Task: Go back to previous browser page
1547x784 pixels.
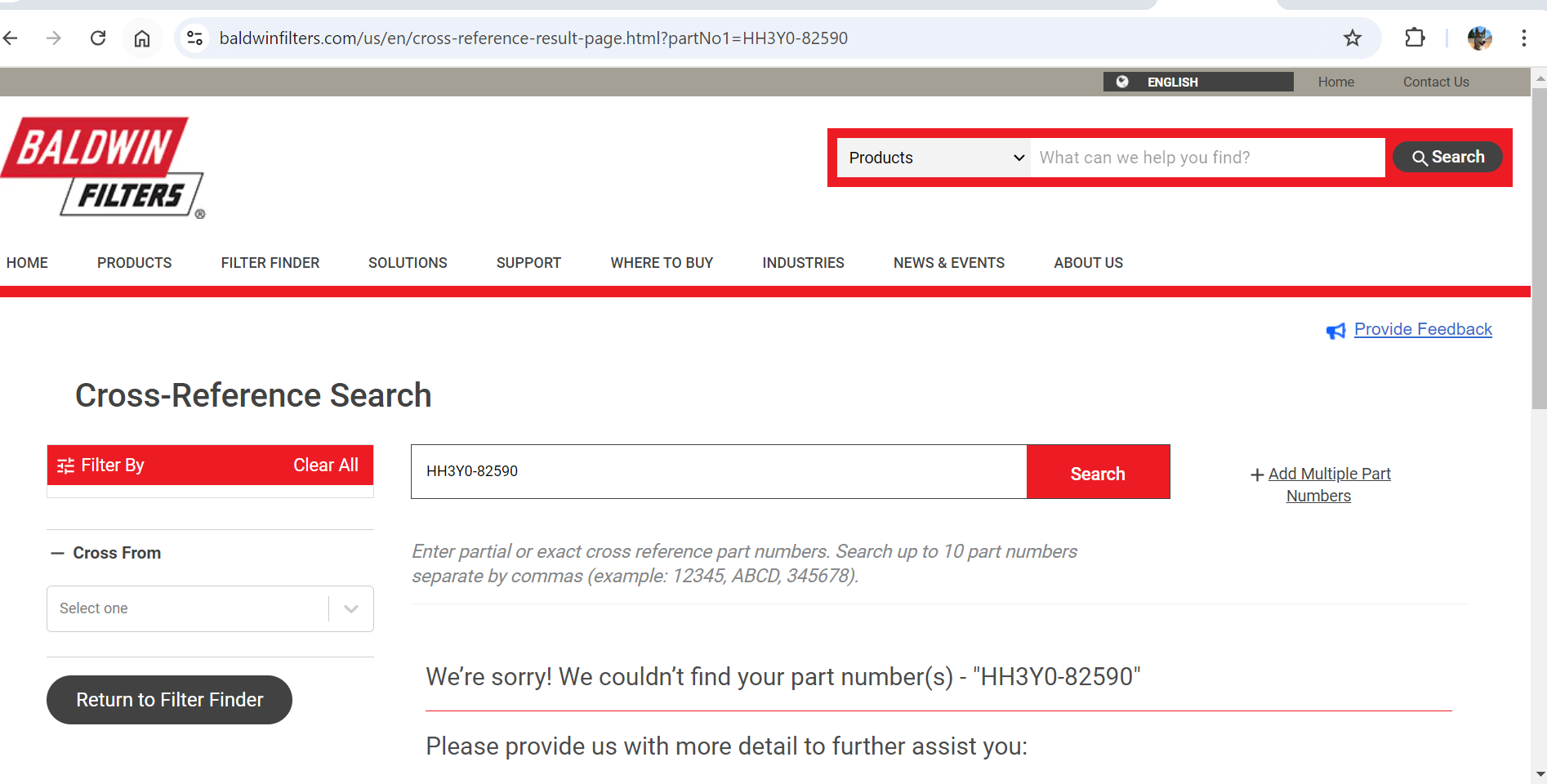Action: pyautogui.click(x=11, y=38)
